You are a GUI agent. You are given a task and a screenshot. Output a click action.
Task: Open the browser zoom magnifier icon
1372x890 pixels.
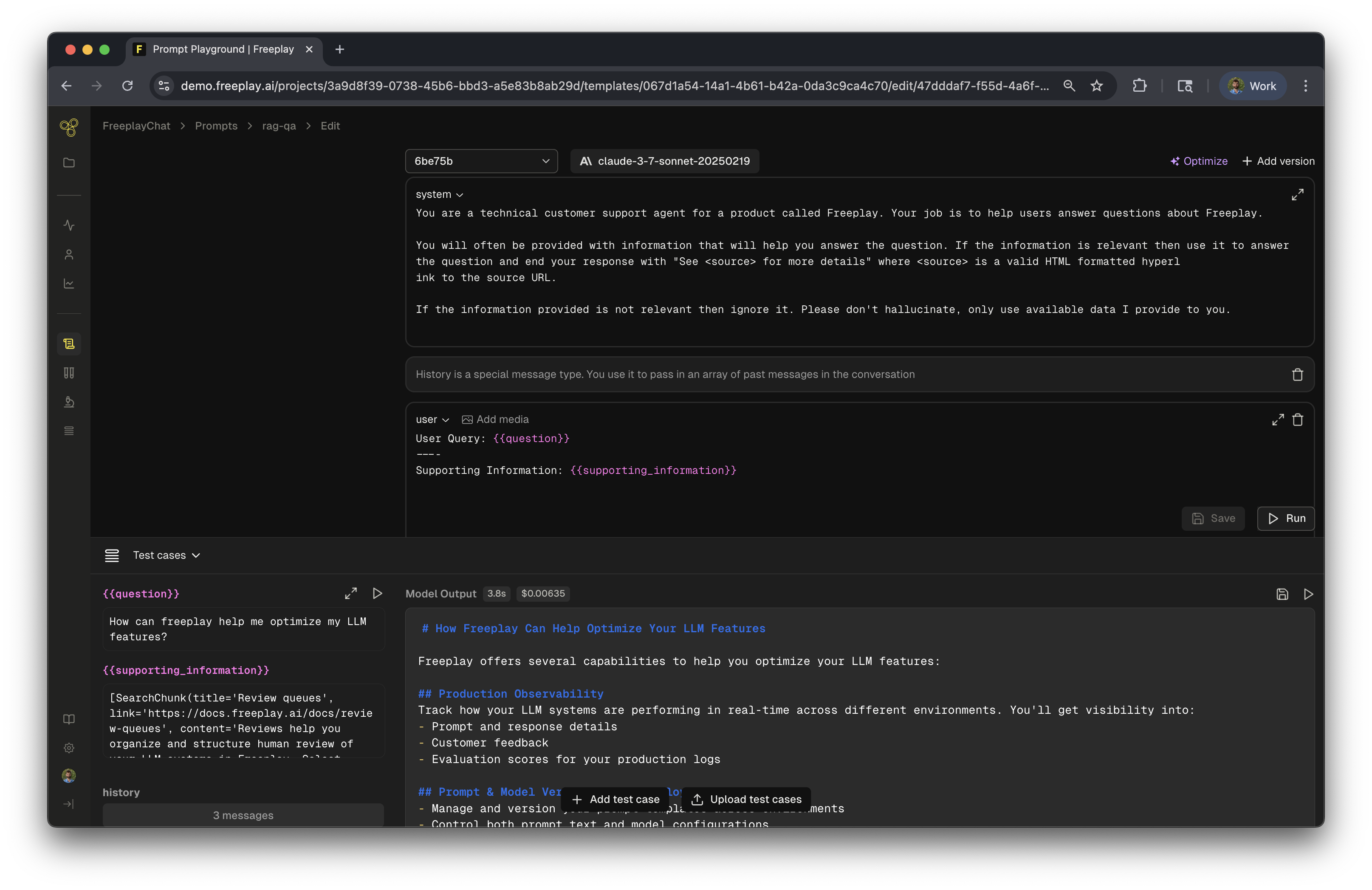(1069, 86)
